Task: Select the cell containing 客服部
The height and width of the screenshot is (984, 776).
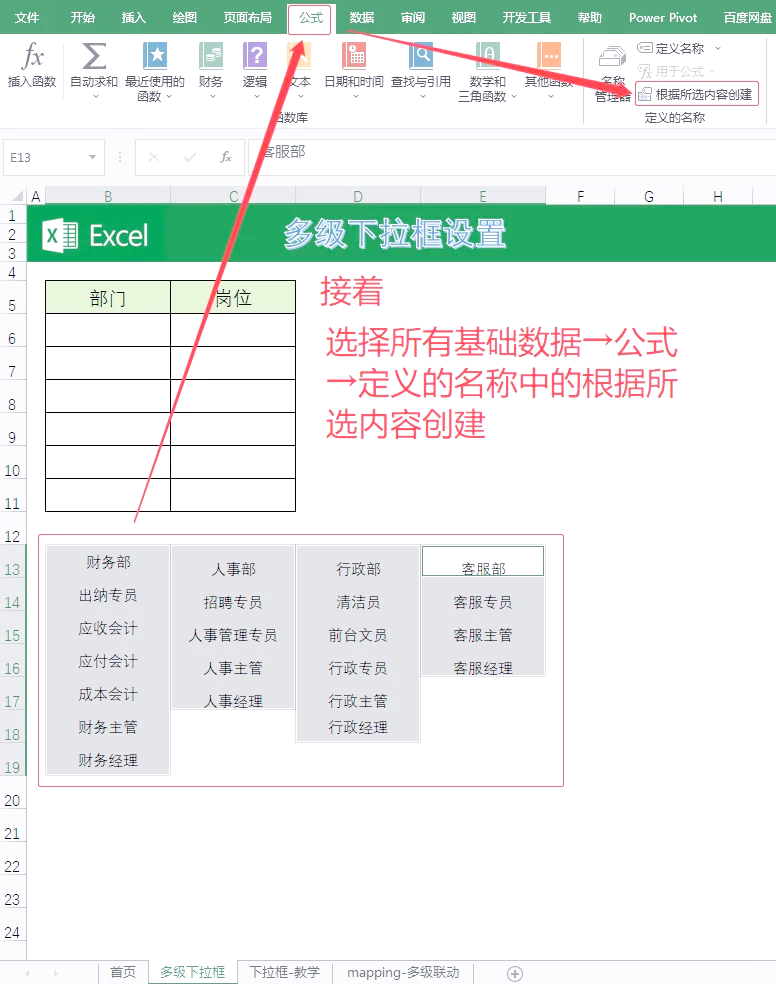Action: tap(482, 561)
